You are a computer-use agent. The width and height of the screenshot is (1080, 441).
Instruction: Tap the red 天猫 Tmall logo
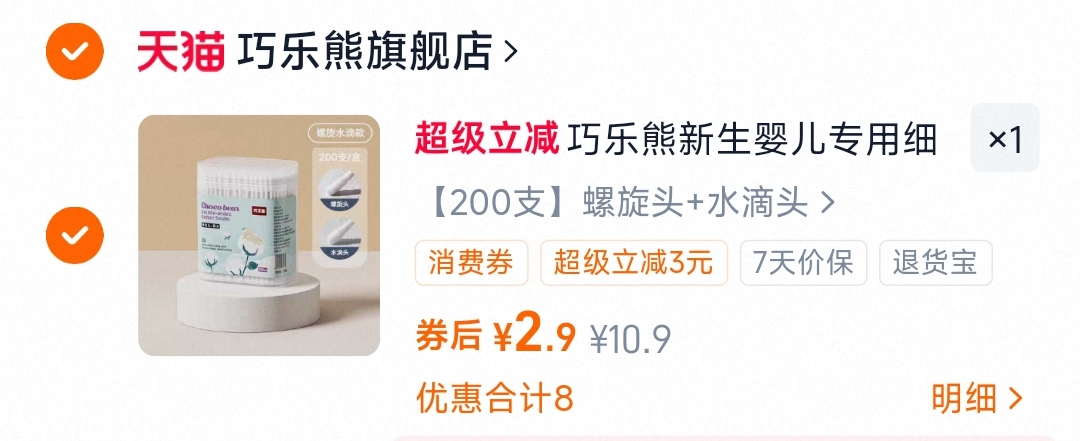(180, 51)
